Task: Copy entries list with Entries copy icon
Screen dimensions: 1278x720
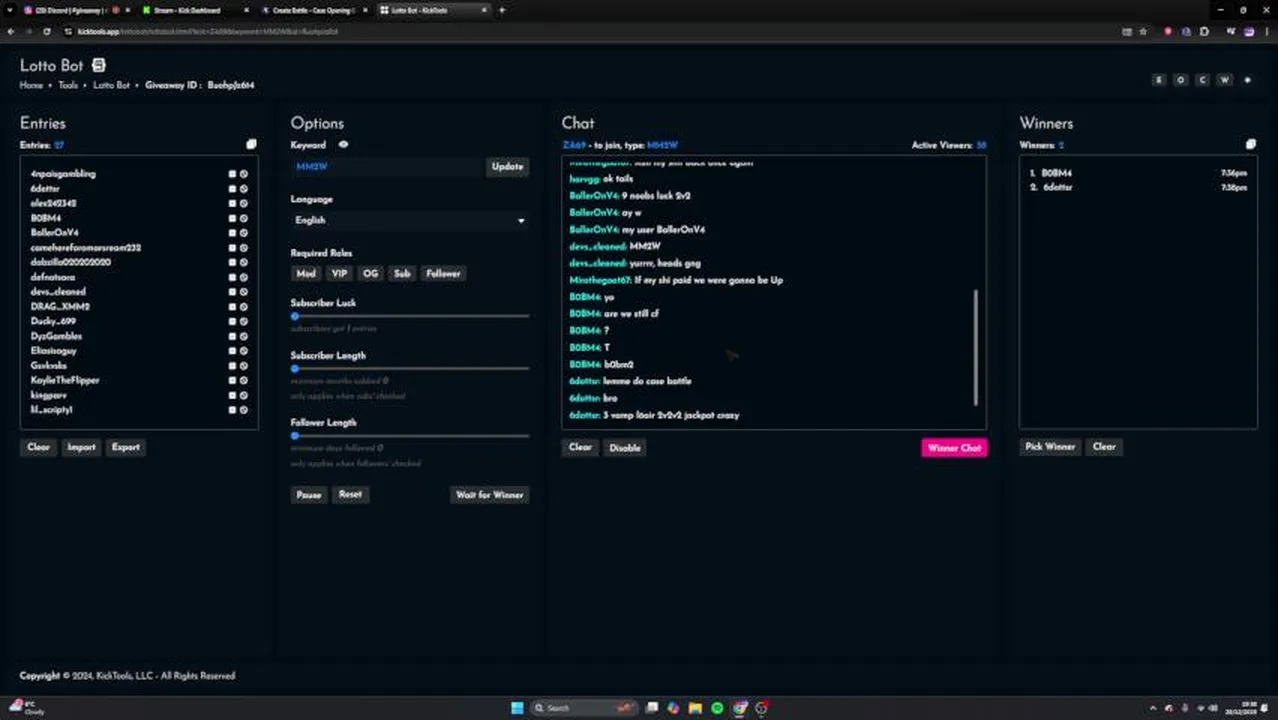Action: [x=251, y=144]
